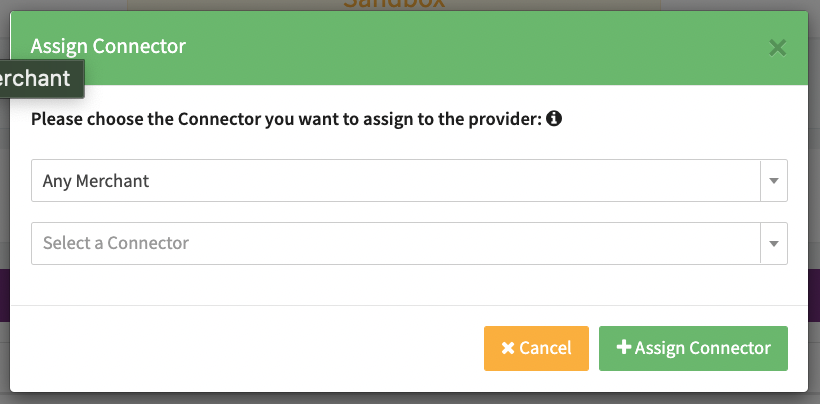This screenshot has height=404, width=820.
Task: Expand the Any Merchant dropdown arrow
Action: (x=774, y=181)
